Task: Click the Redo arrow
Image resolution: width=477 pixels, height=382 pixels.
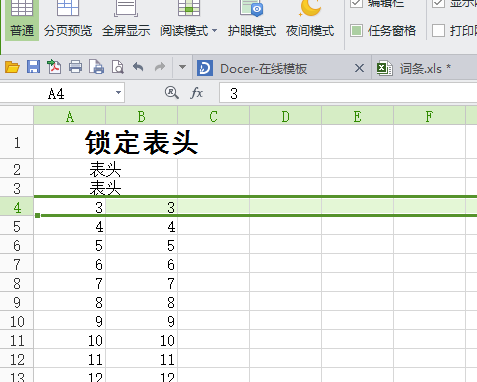Action: 160,67
